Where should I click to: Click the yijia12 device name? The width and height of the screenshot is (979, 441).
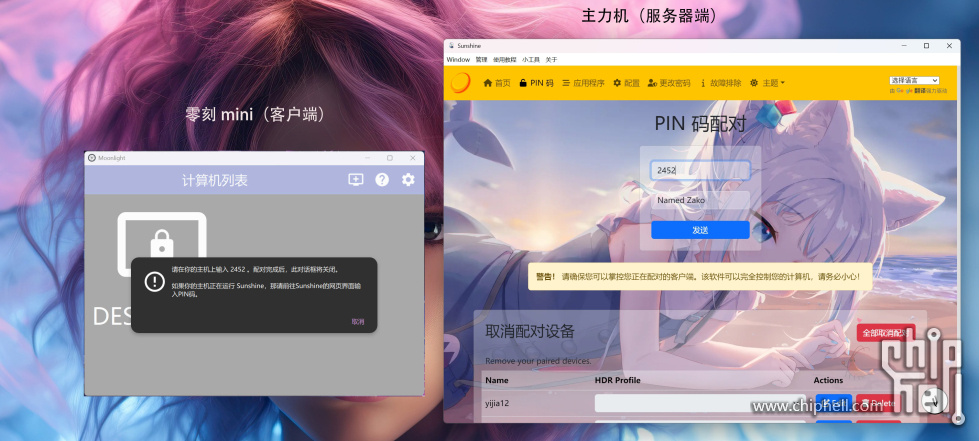tap(497, 404)
